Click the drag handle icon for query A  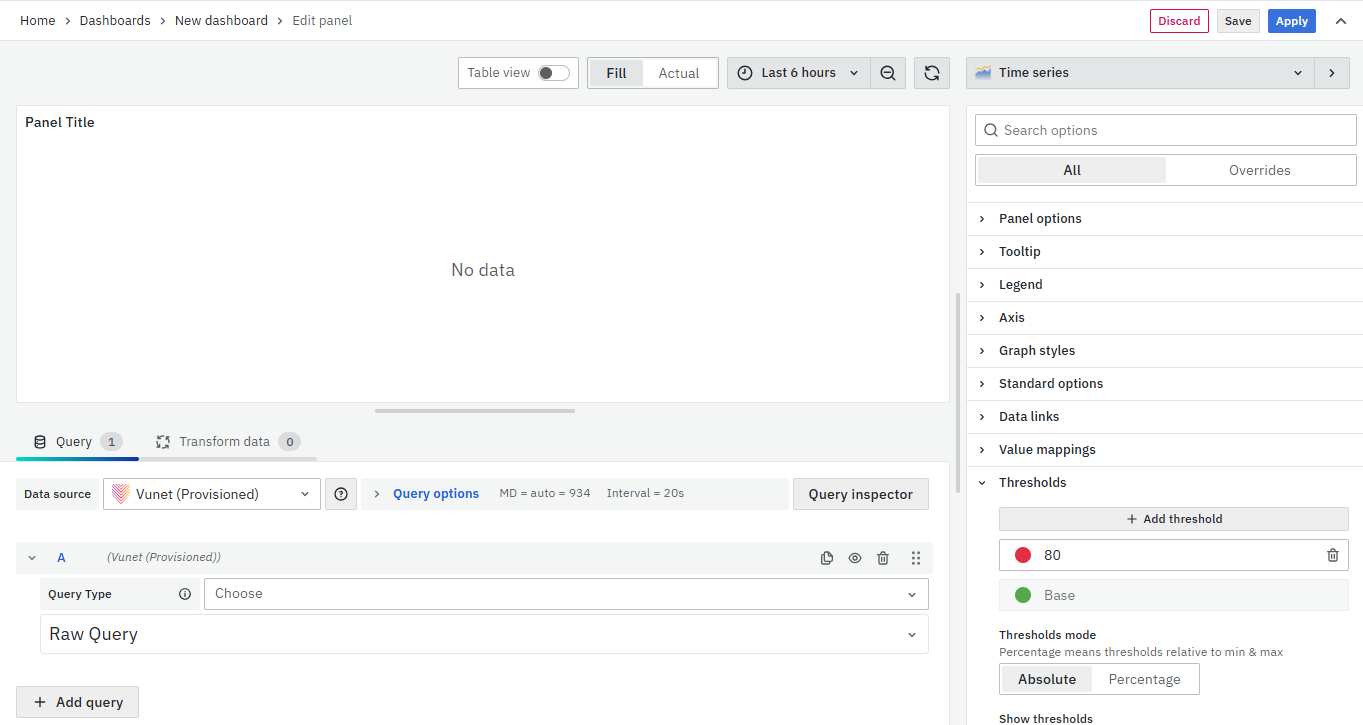tap(915, 558)
